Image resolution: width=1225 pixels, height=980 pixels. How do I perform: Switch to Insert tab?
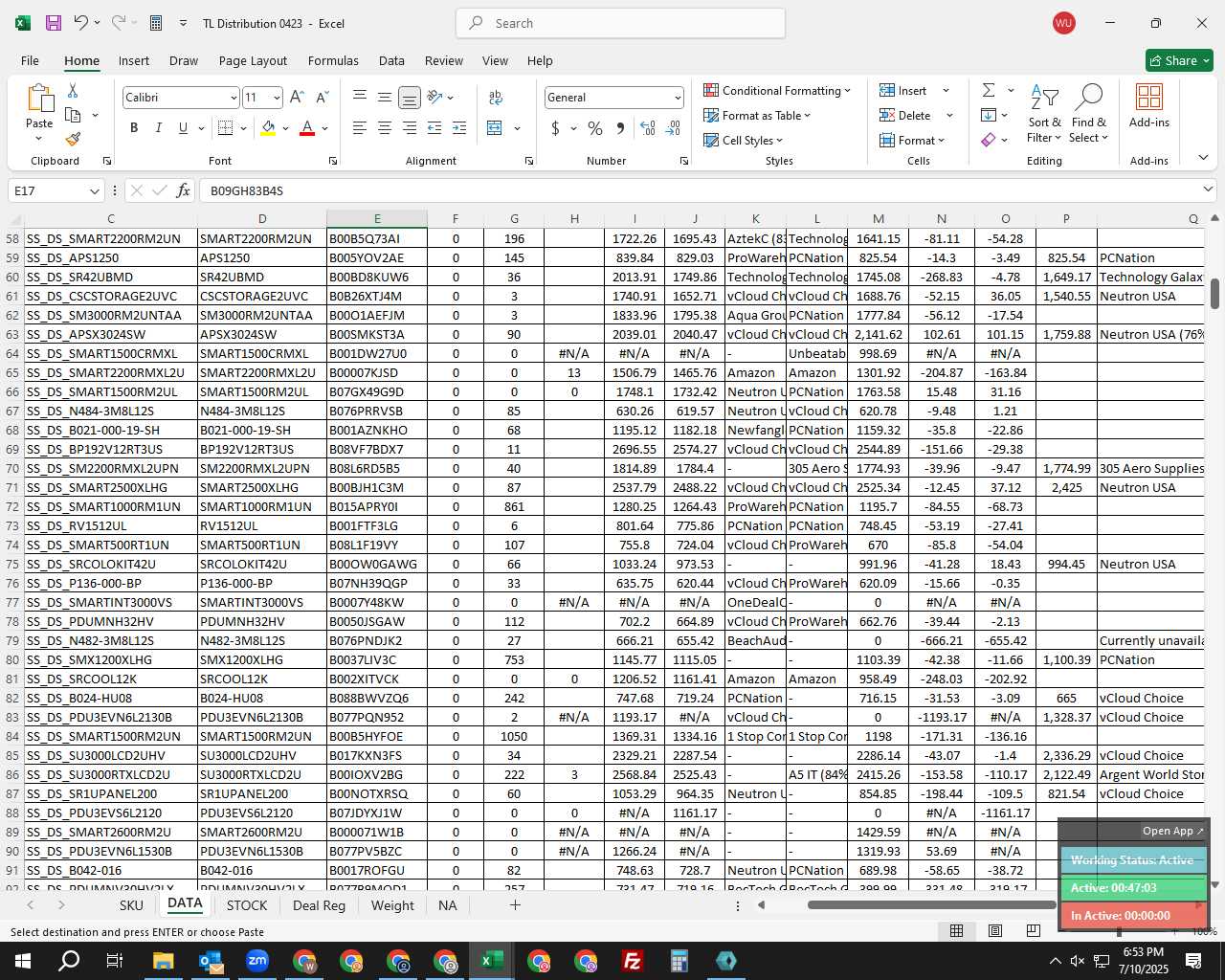[134, 60]
